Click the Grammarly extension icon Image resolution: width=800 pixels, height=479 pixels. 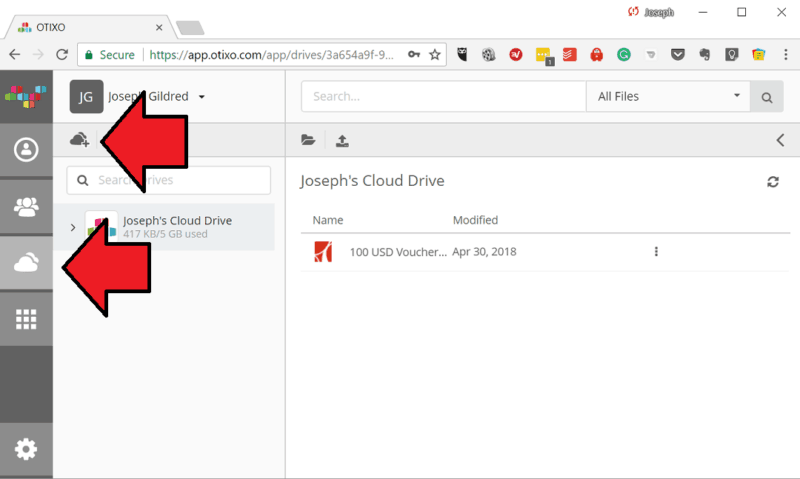[x=623, y=55]
